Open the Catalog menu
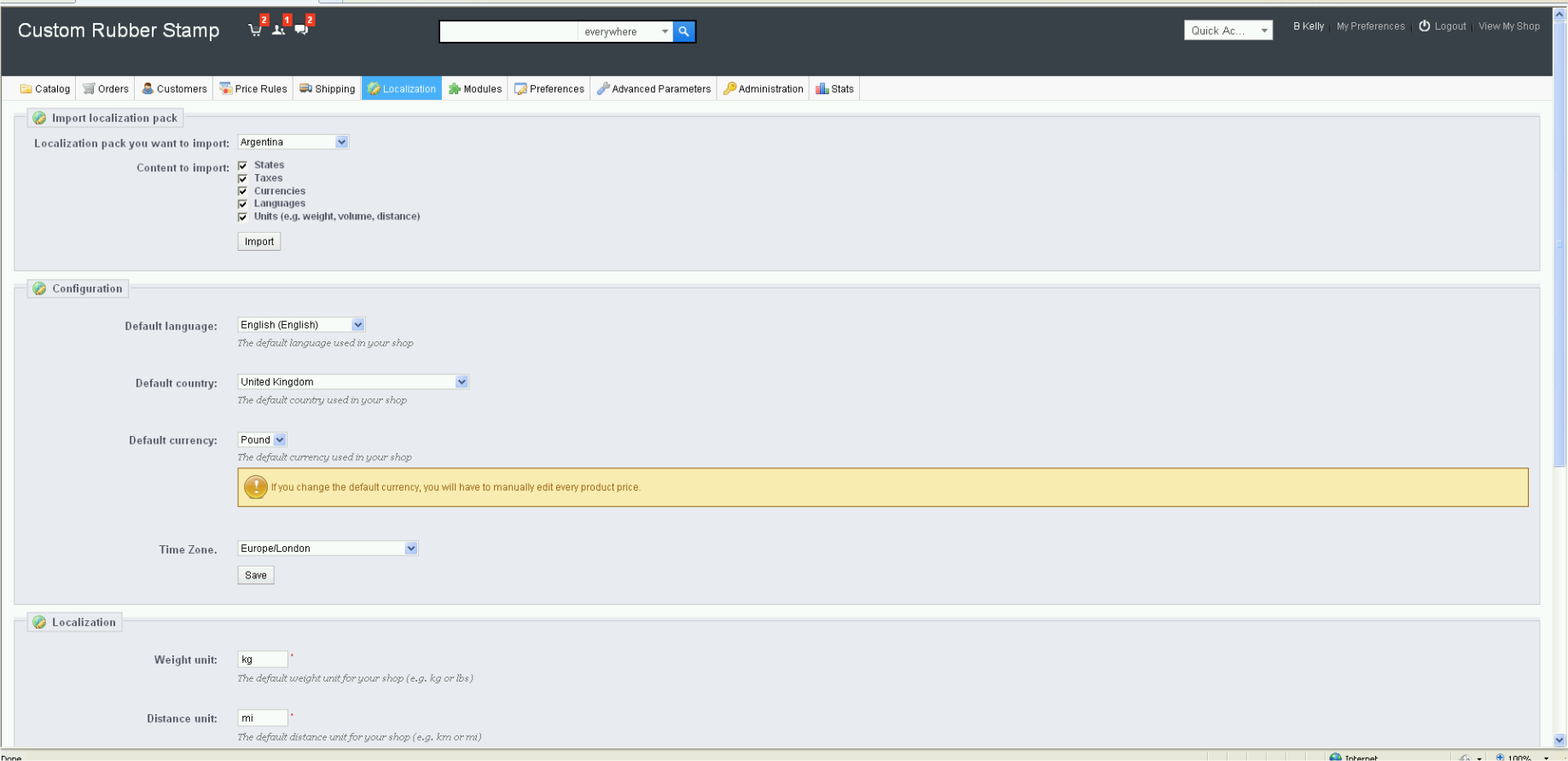 [x=45, y=89]
